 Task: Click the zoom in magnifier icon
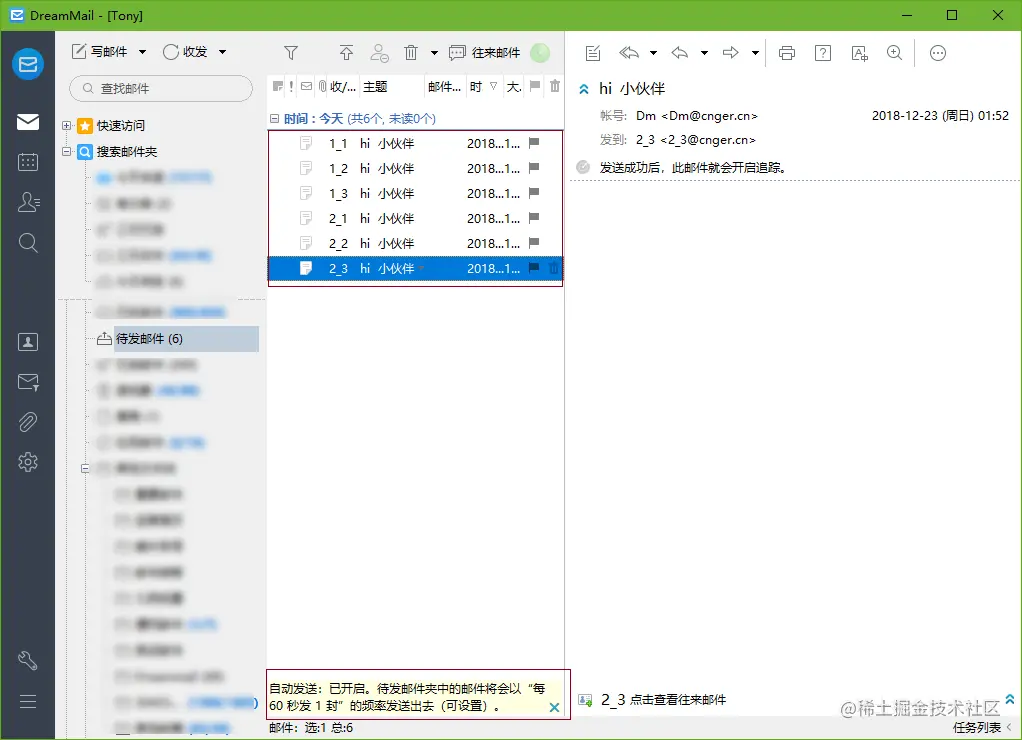click(895, 53)
